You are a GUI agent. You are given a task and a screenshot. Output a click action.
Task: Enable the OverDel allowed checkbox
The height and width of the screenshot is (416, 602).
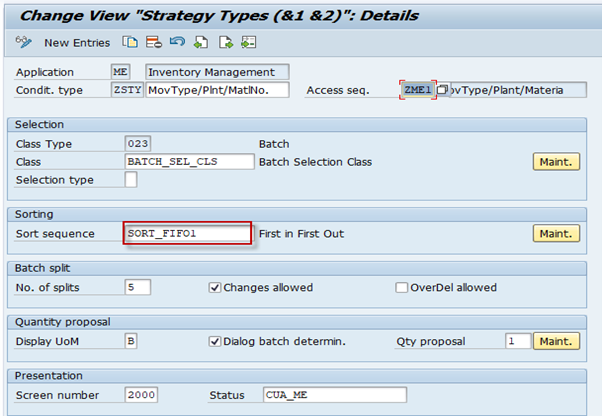[401, 287]
